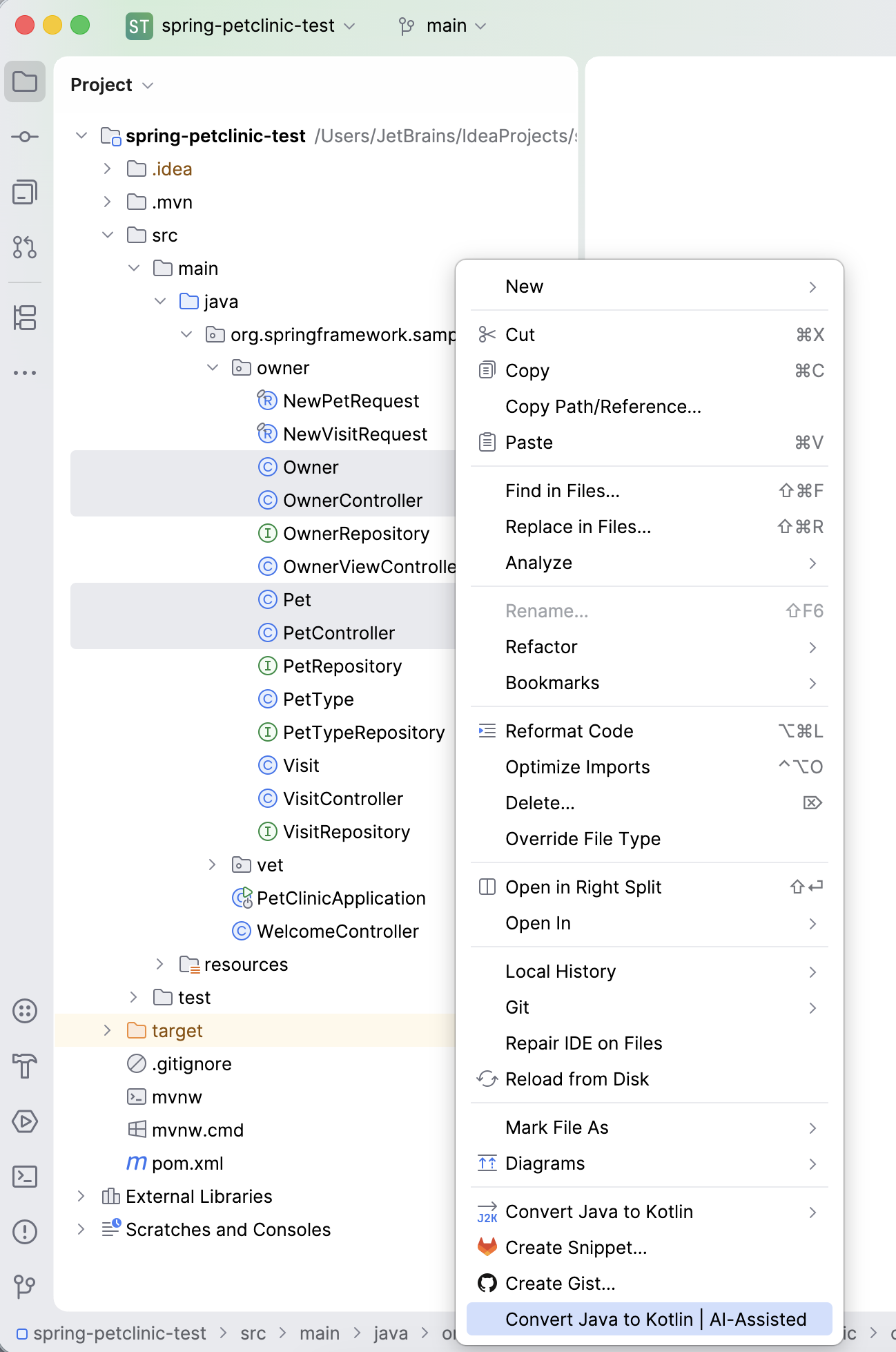Select Copy Path/Reference

650,406
